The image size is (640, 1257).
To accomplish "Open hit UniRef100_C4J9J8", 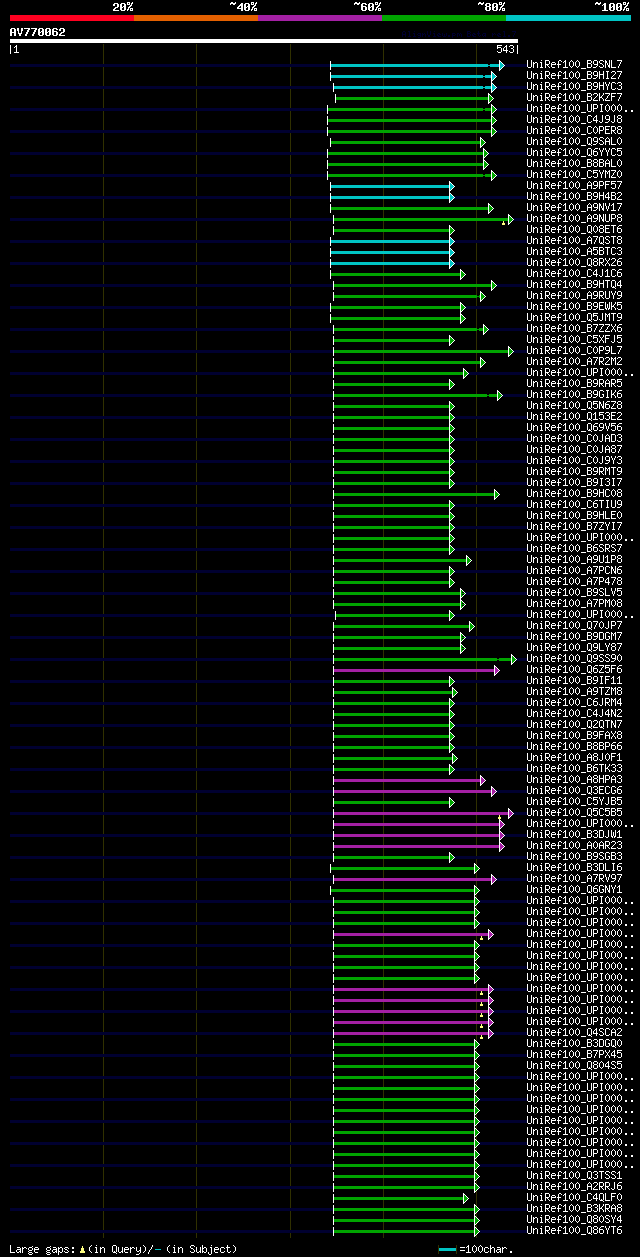I will [x=574, y=120].
